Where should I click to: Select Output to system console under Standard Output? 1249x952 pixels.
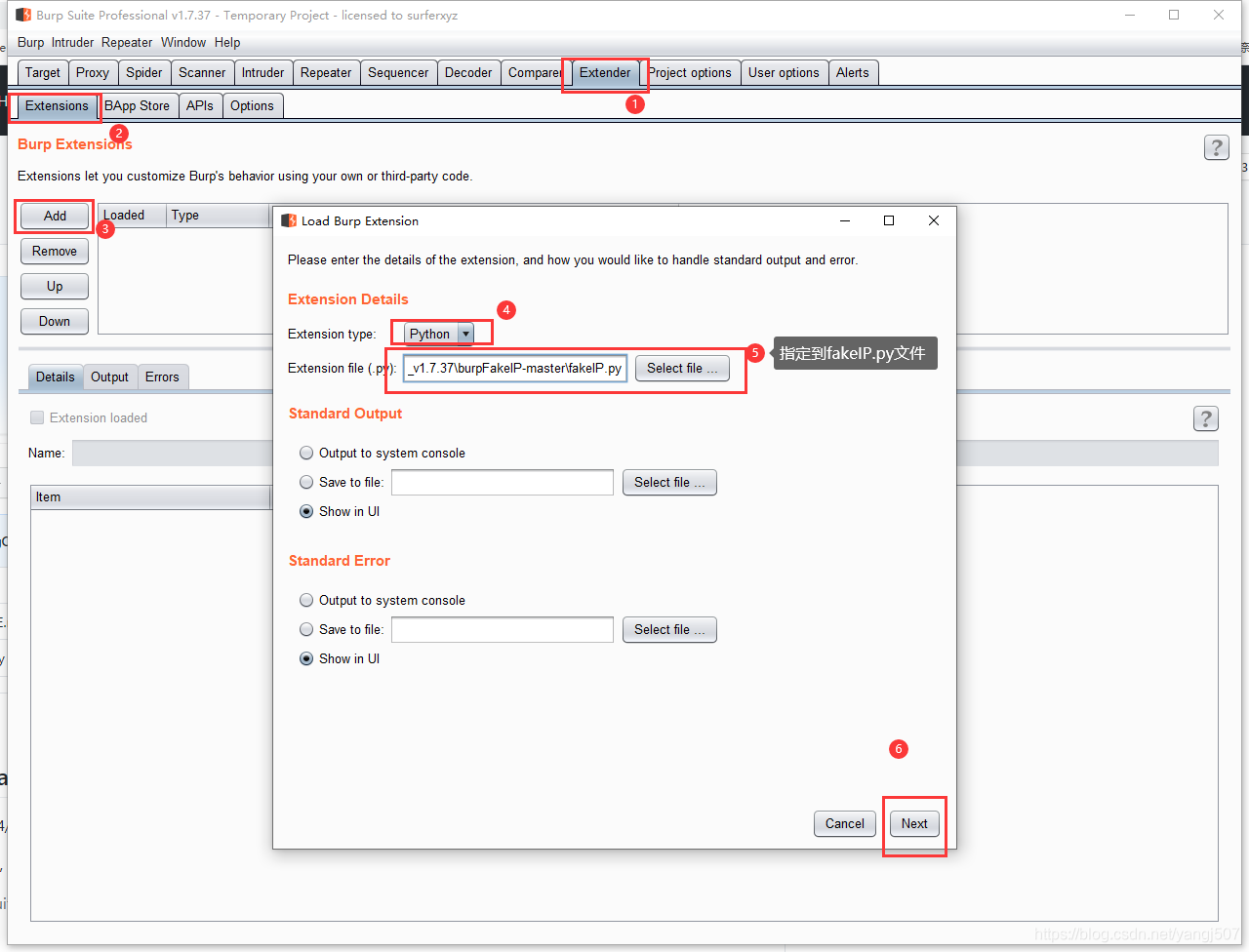[x=306, y=453]
